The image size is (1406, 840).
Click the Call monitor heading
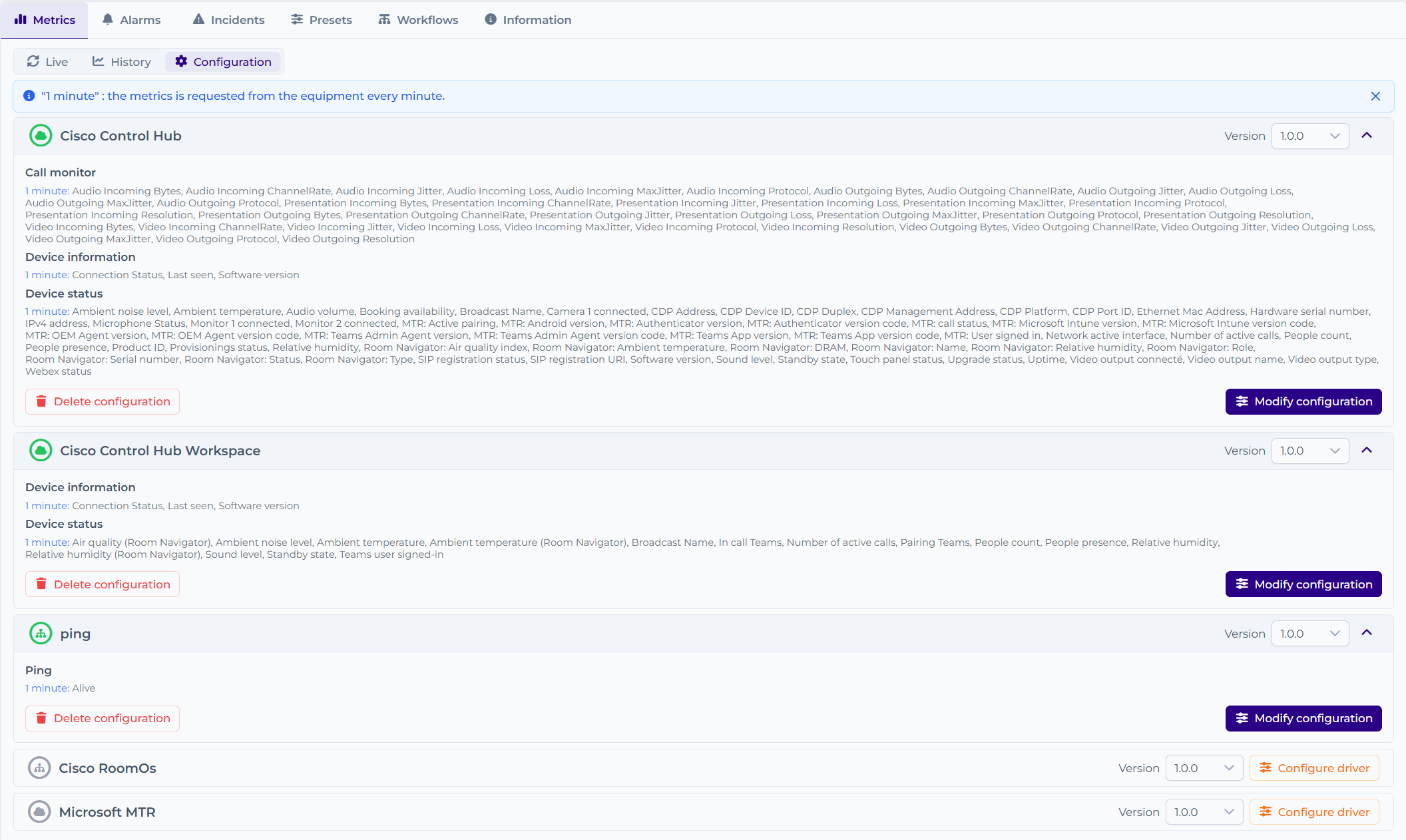61,172
